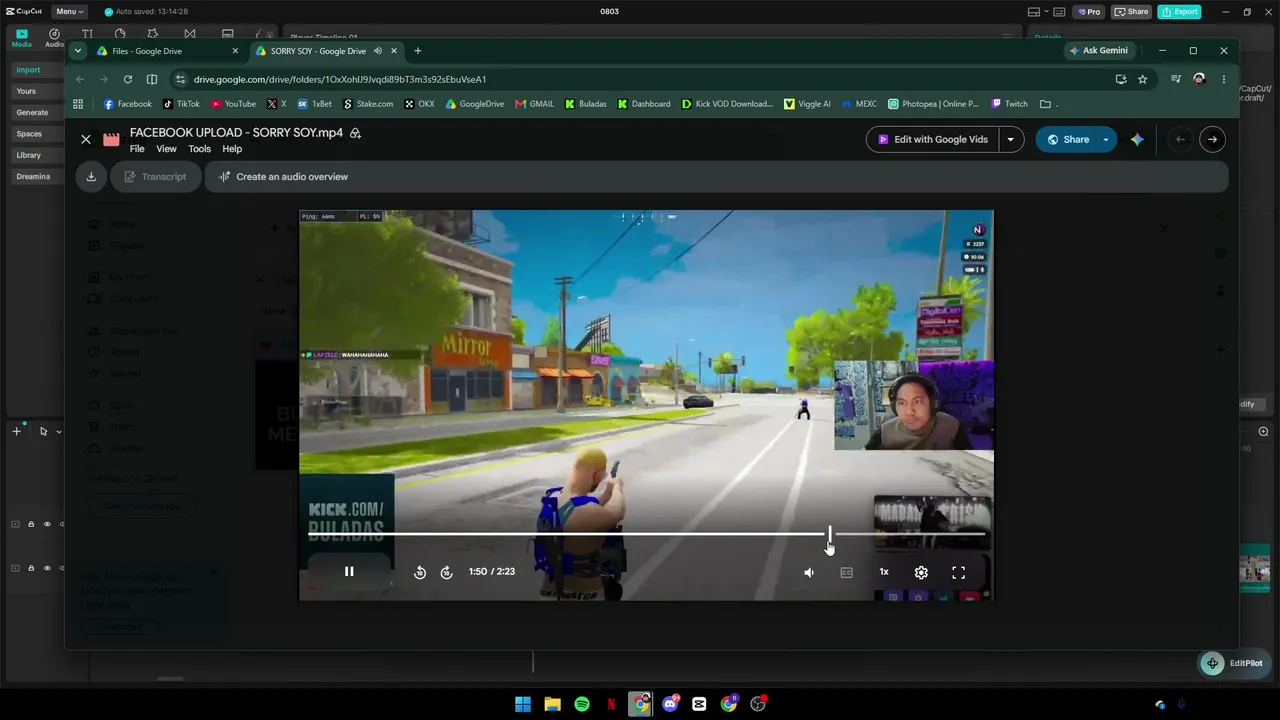This screenshot has width=1280, height=720.
Task: Open the View menu in Drive preview
Action: (x=166, y=149)
